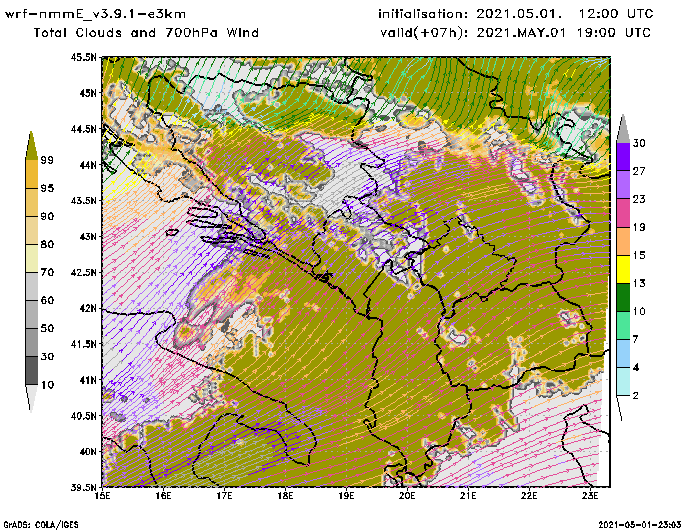Click the 30–50 cloud legend swatch

(x=32, y=342)
